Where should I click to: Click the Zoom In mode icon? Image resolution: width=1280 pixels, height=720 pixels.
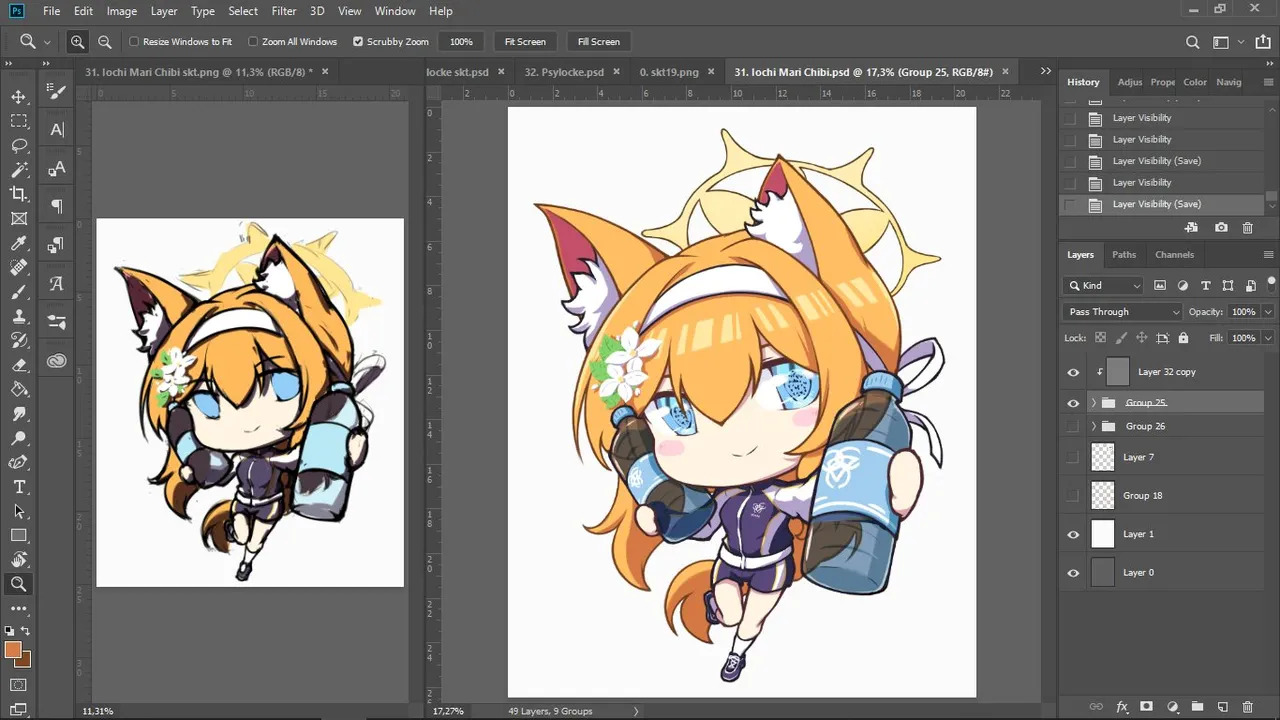pos(77,42)
